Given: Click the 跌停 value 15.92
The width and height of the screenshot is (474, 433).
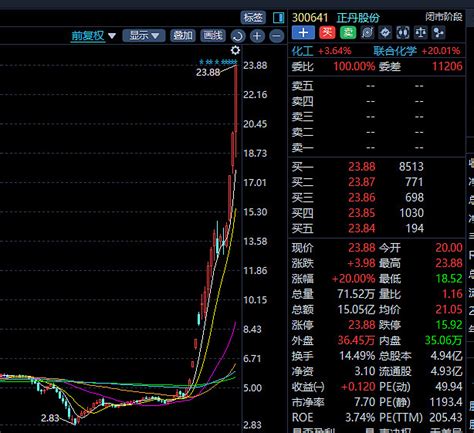Looking at the screenshot, I should (x=449, y=325).
